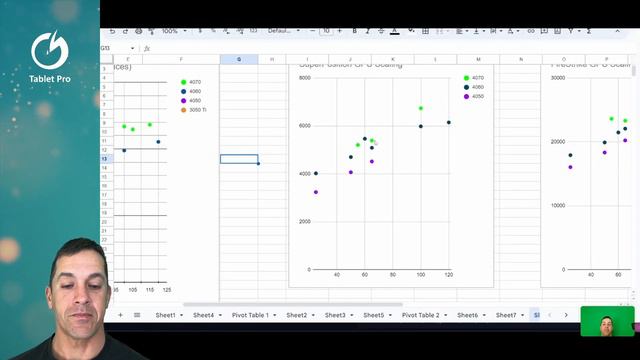Open horizontal align options

pos(461,31)
